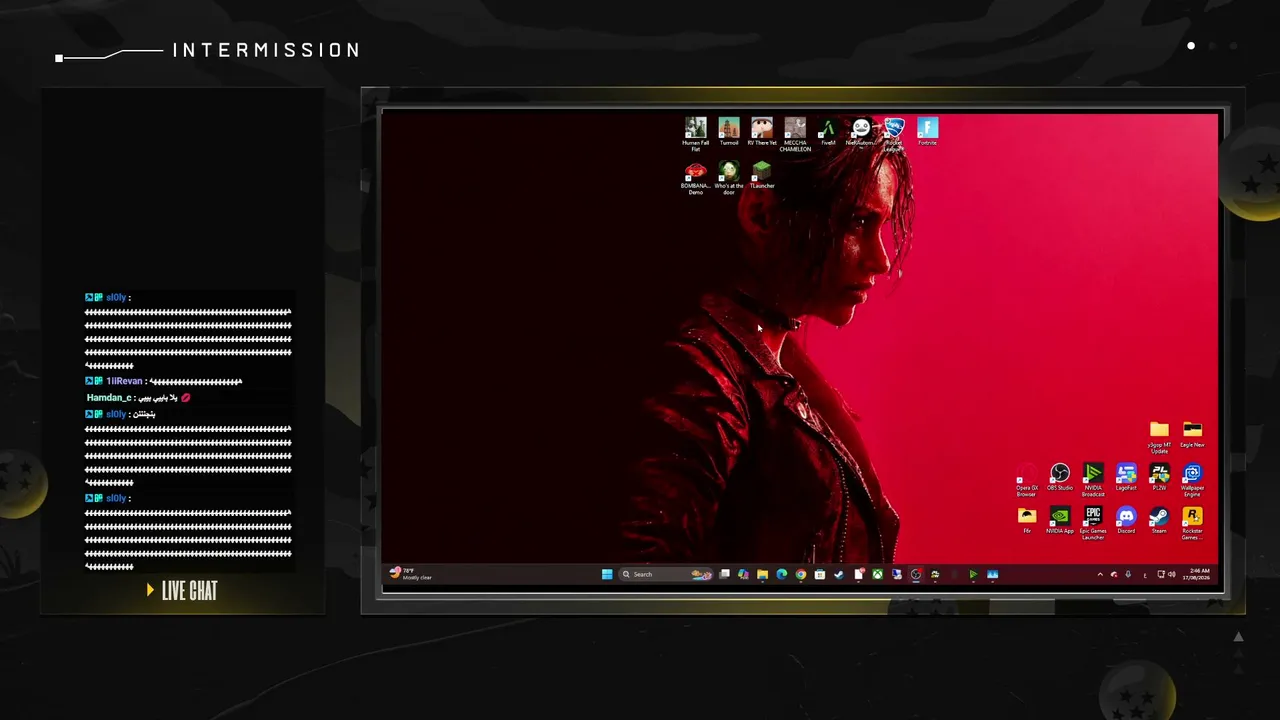Open the Rockstar Games Launcher shortcut
The width and height of the screenshot is (1280, 720).
[x=1192, y=523]
